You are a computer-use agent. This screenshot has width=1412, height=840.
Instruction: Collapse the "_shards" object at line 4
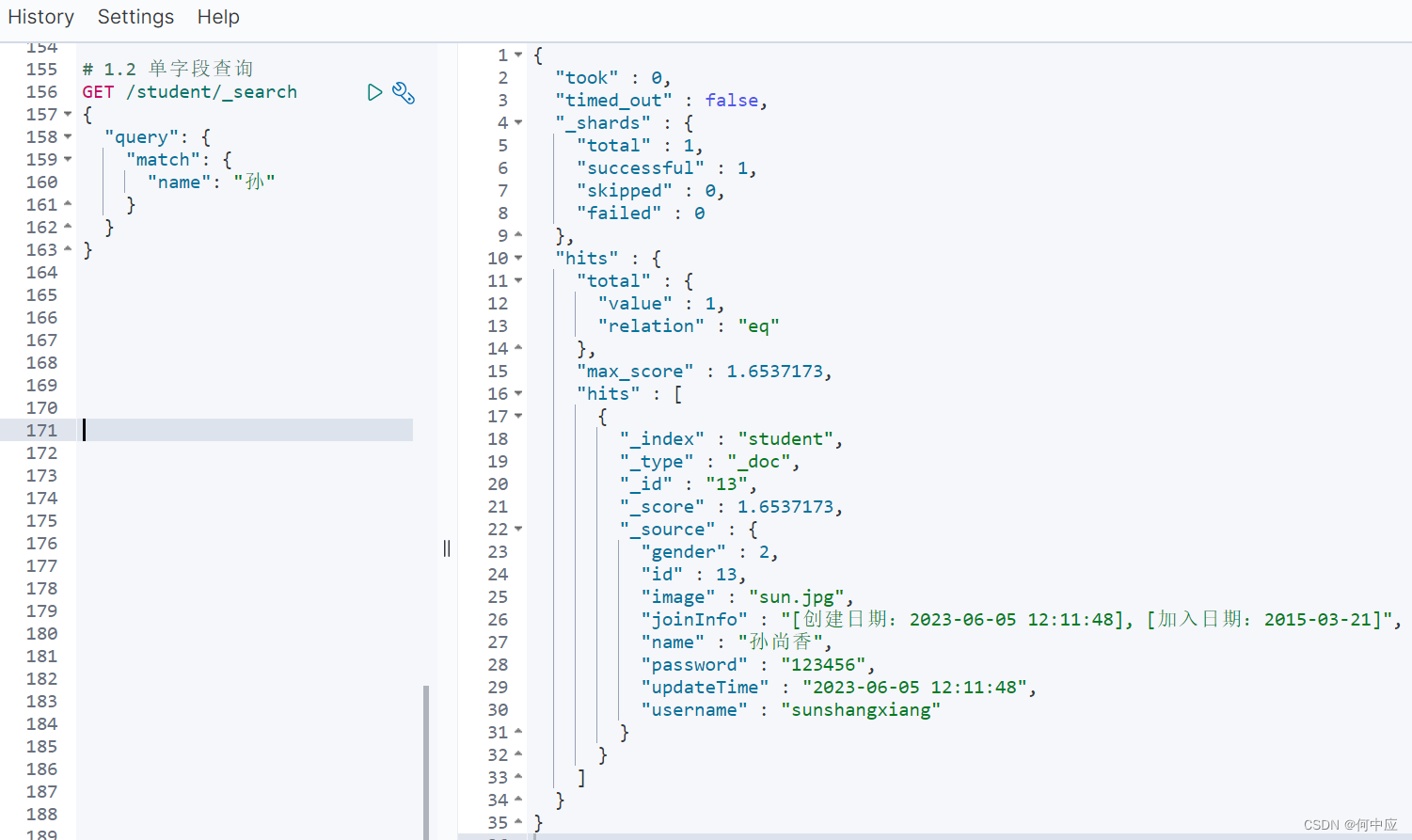point(518,123)
